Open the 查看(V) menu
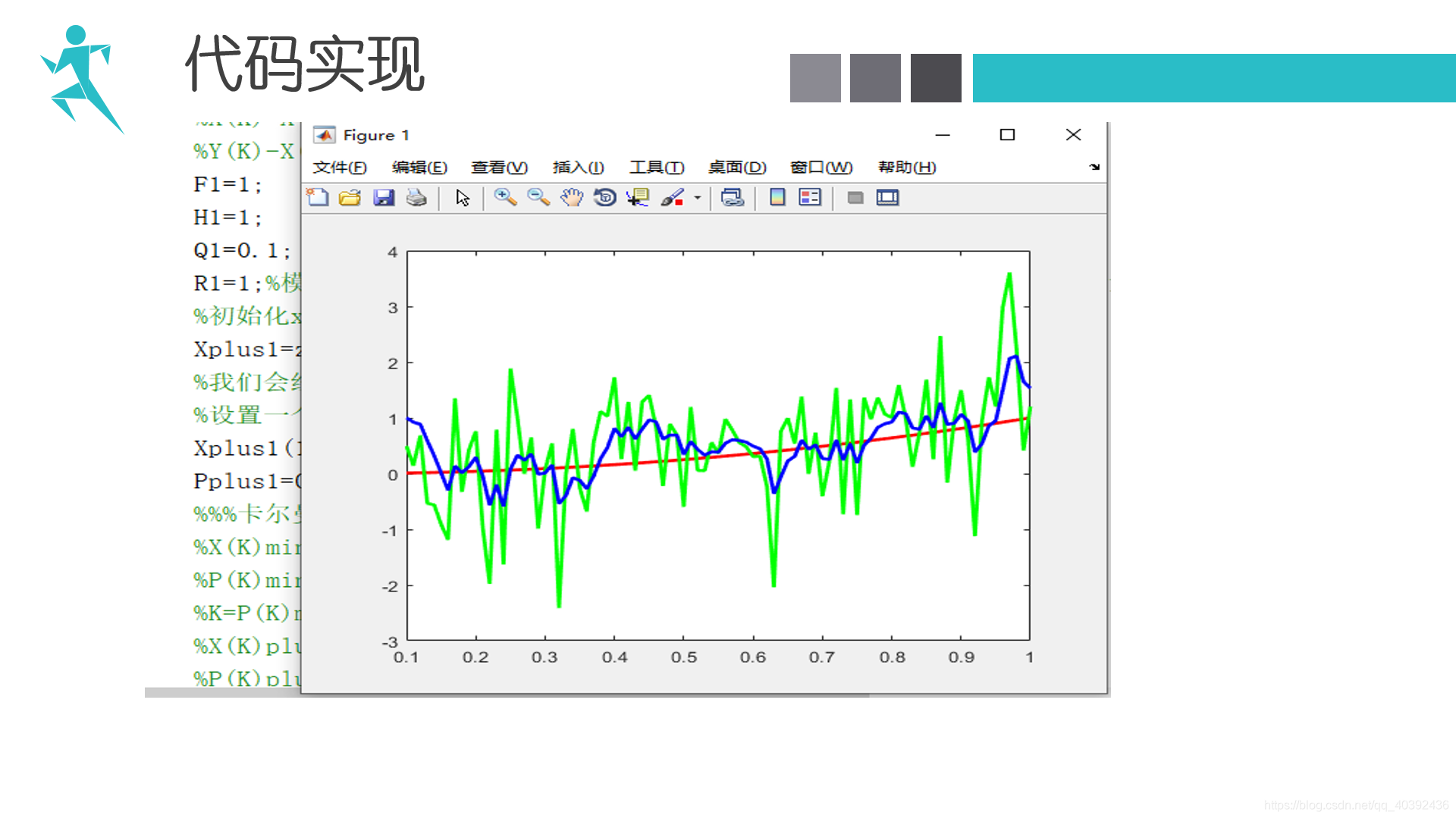This screenshot has height=819, width=1456. 499,168
